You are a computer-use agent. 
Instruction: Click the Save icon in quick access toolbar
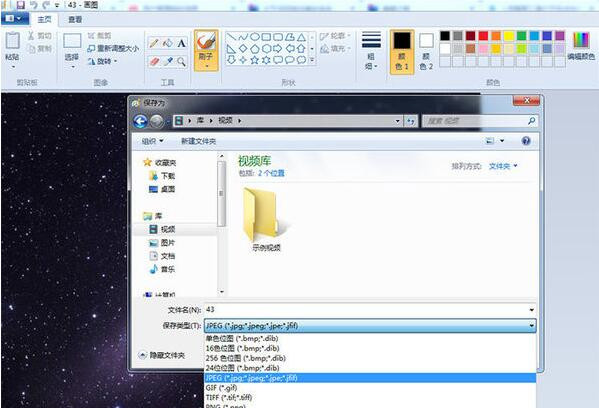pos(21,5)
